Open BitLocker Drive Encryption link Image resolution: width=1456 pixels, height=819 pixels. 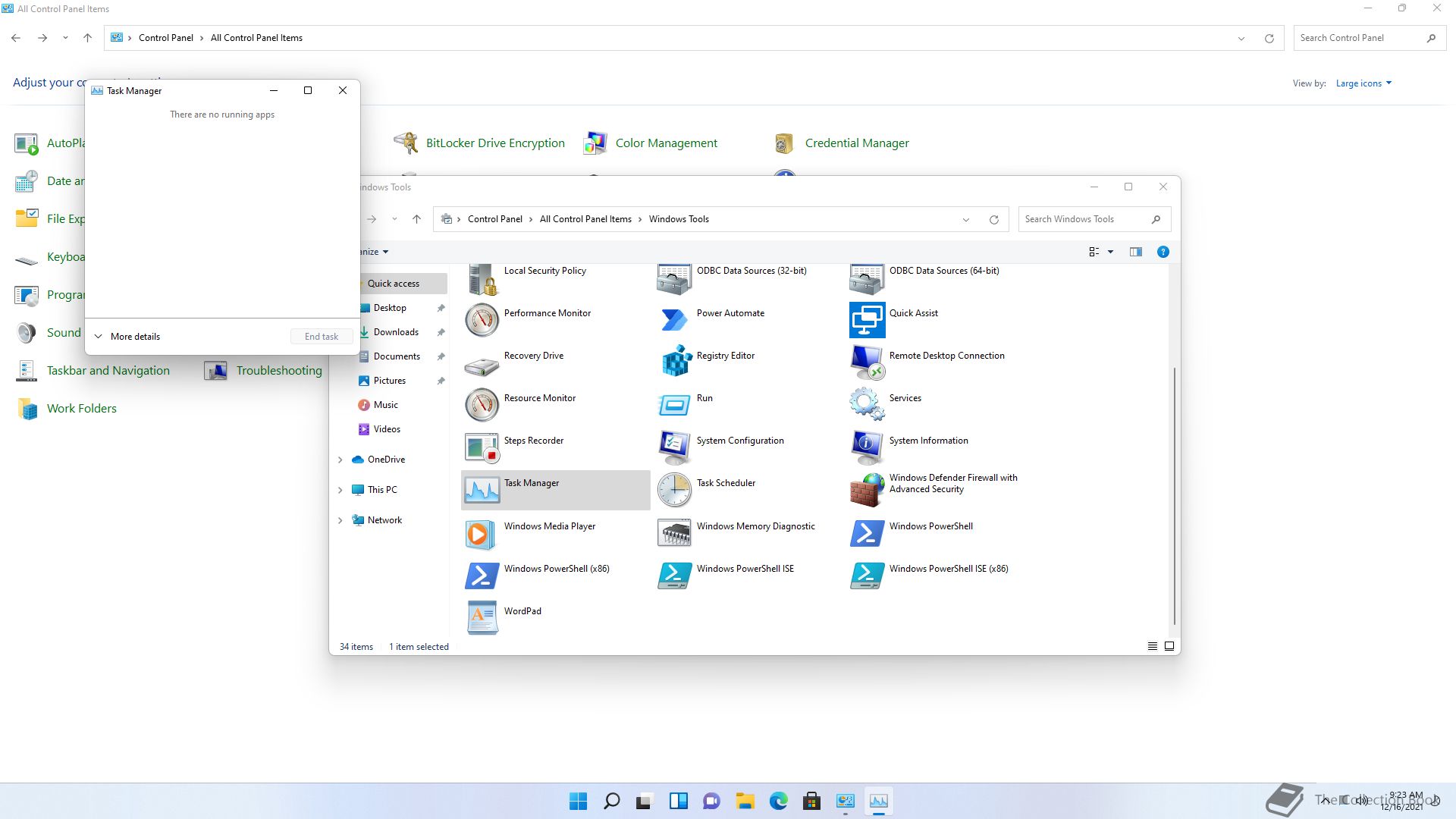click(495, 143)
